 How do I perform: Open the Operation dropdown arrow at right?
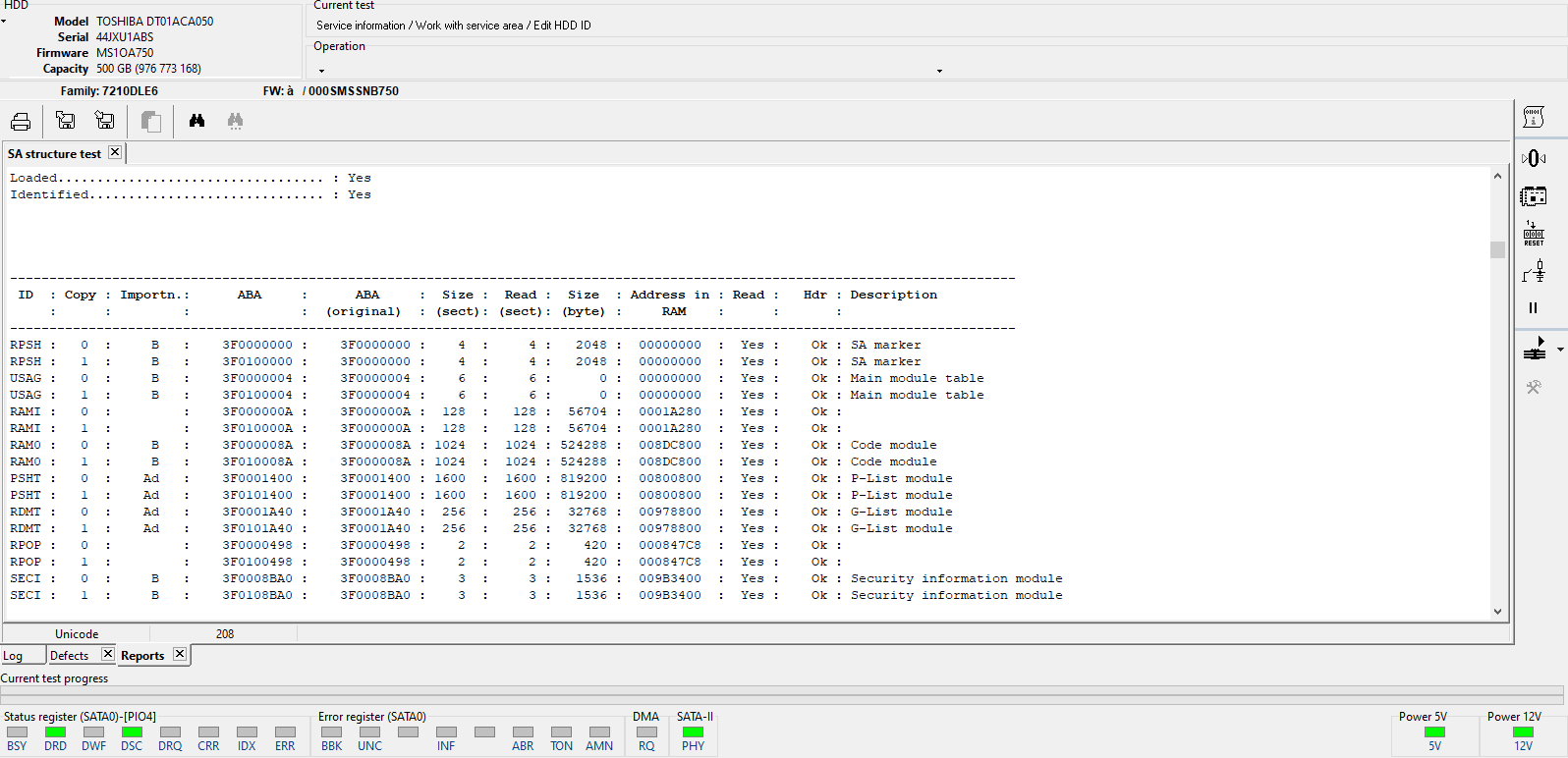(x=939, y=71)
